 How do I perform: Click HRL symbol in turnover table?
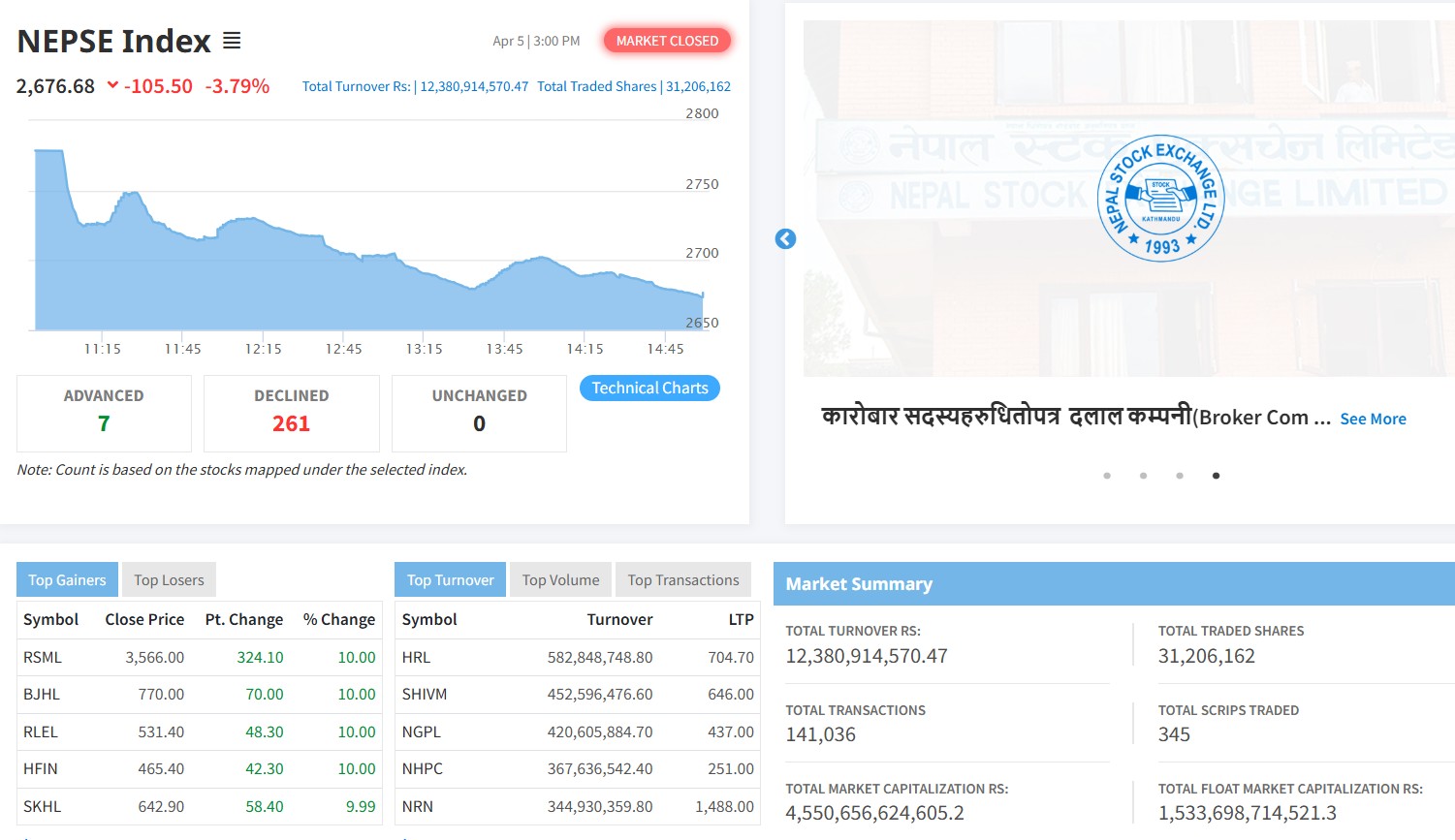[416, 657]
